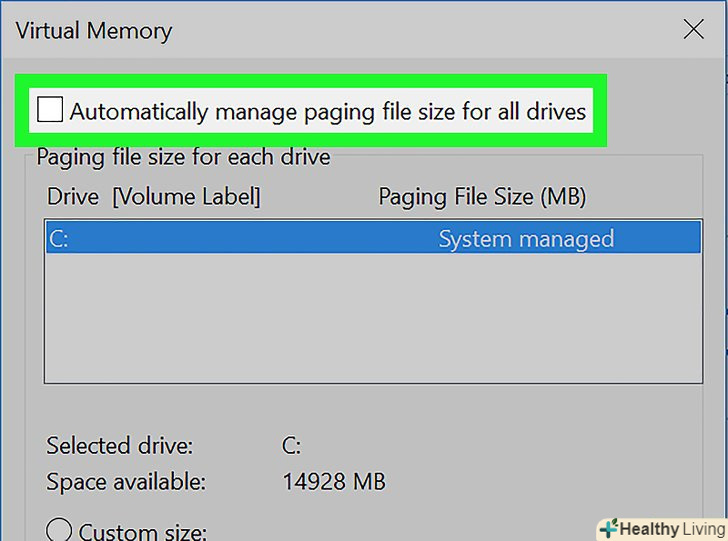Screen dimensions: 728x541
Task: Enable the automatically manage paging file checkbox
Action: tap(49, 109)
